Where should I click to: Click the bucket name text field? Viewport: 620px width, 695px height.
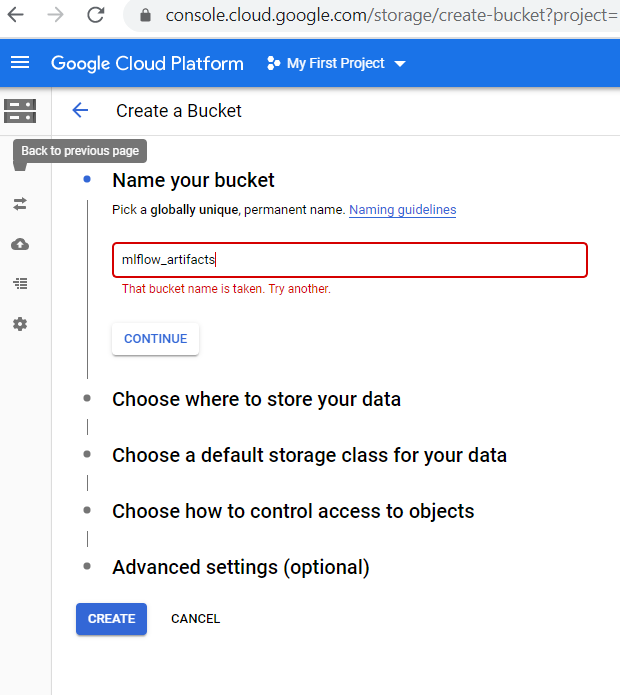[349, 260]
